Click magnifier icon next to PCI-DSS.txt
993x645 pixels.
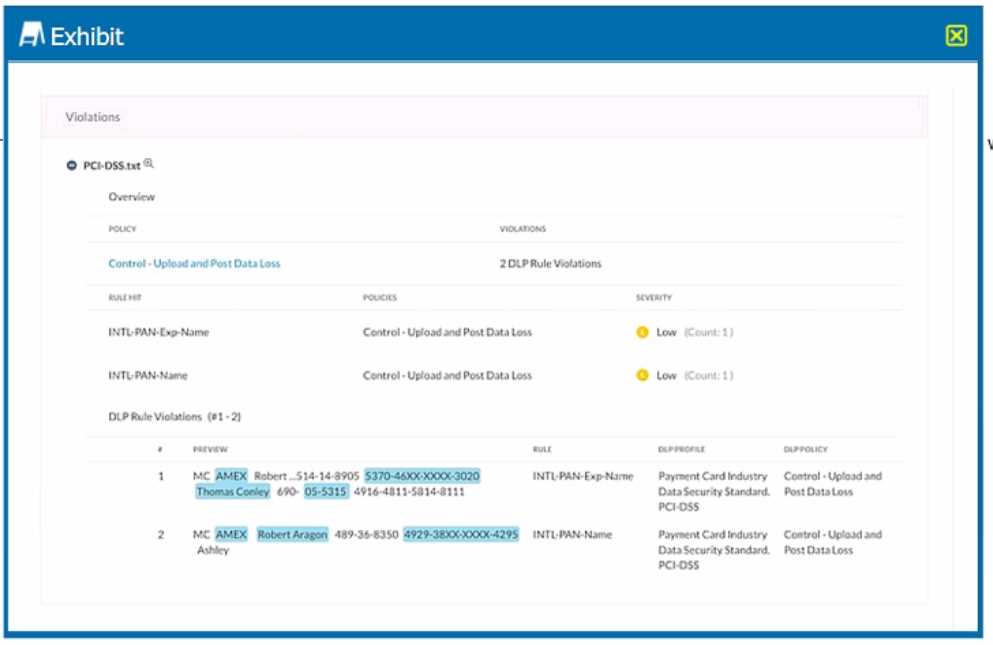coord(149,163)
